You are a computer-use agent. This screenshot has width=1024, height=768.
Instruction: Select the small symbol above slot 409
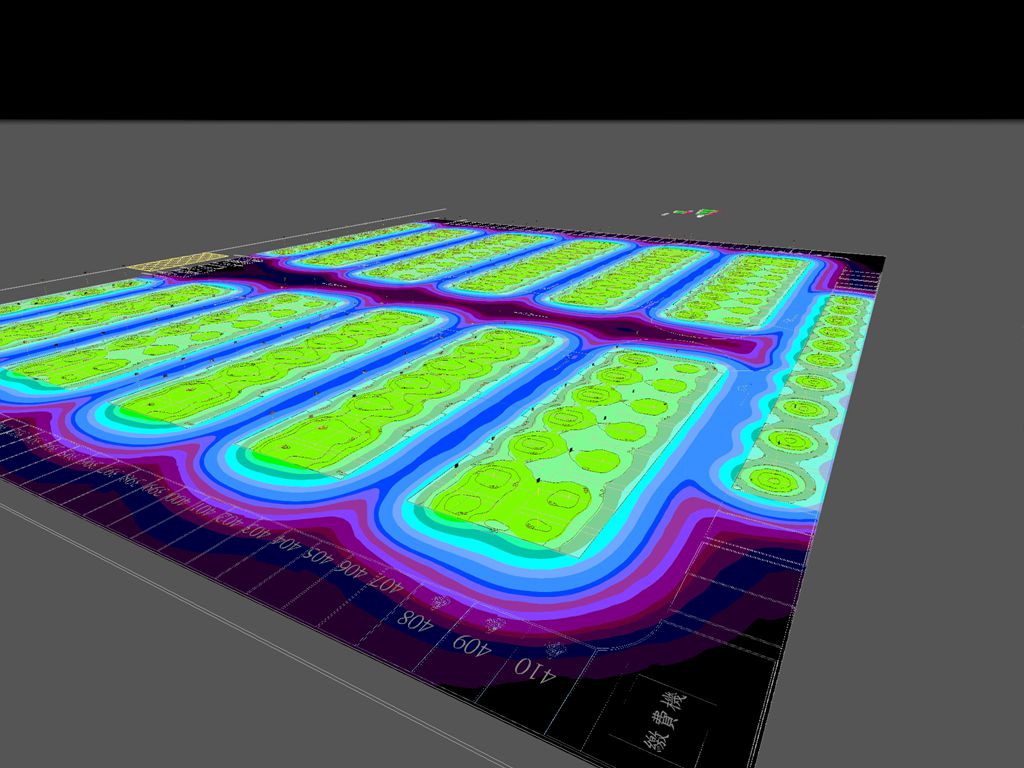[x=495, y=625]
